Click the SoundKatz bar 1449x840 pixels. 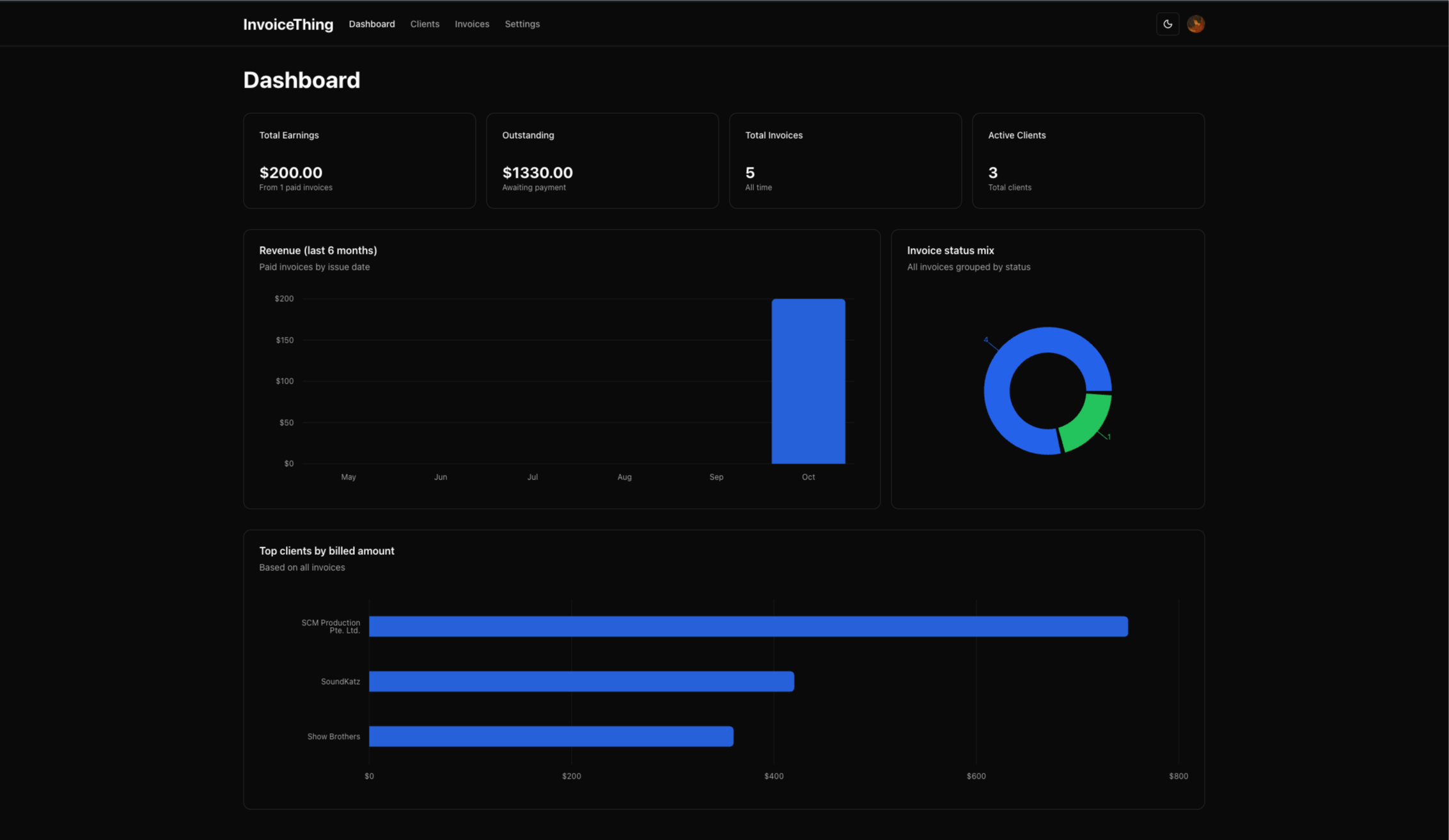pyautogui.click(x=581, y=681)
